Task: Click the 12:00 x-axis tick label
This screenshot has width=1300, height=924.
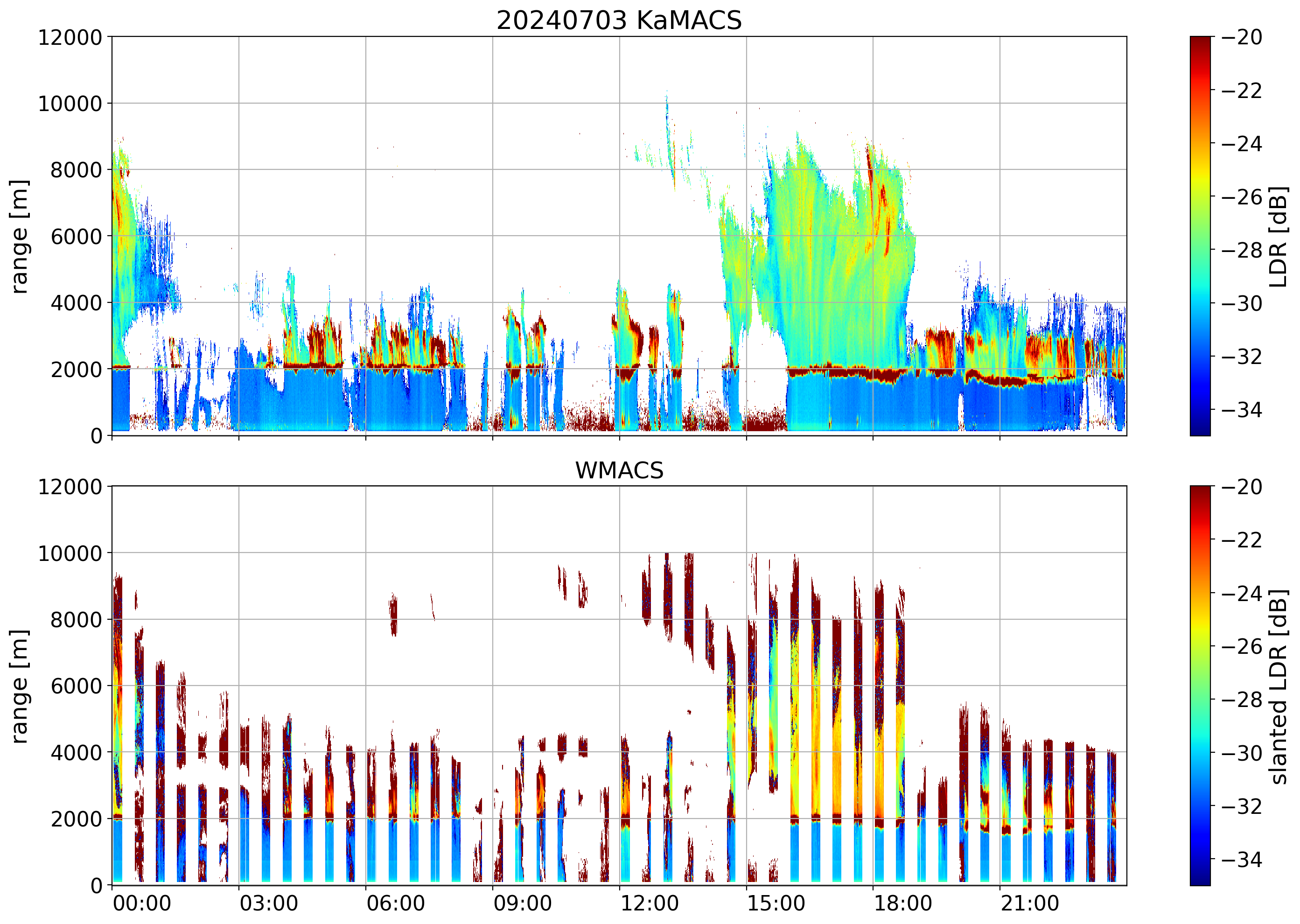Action: point(649,903)
